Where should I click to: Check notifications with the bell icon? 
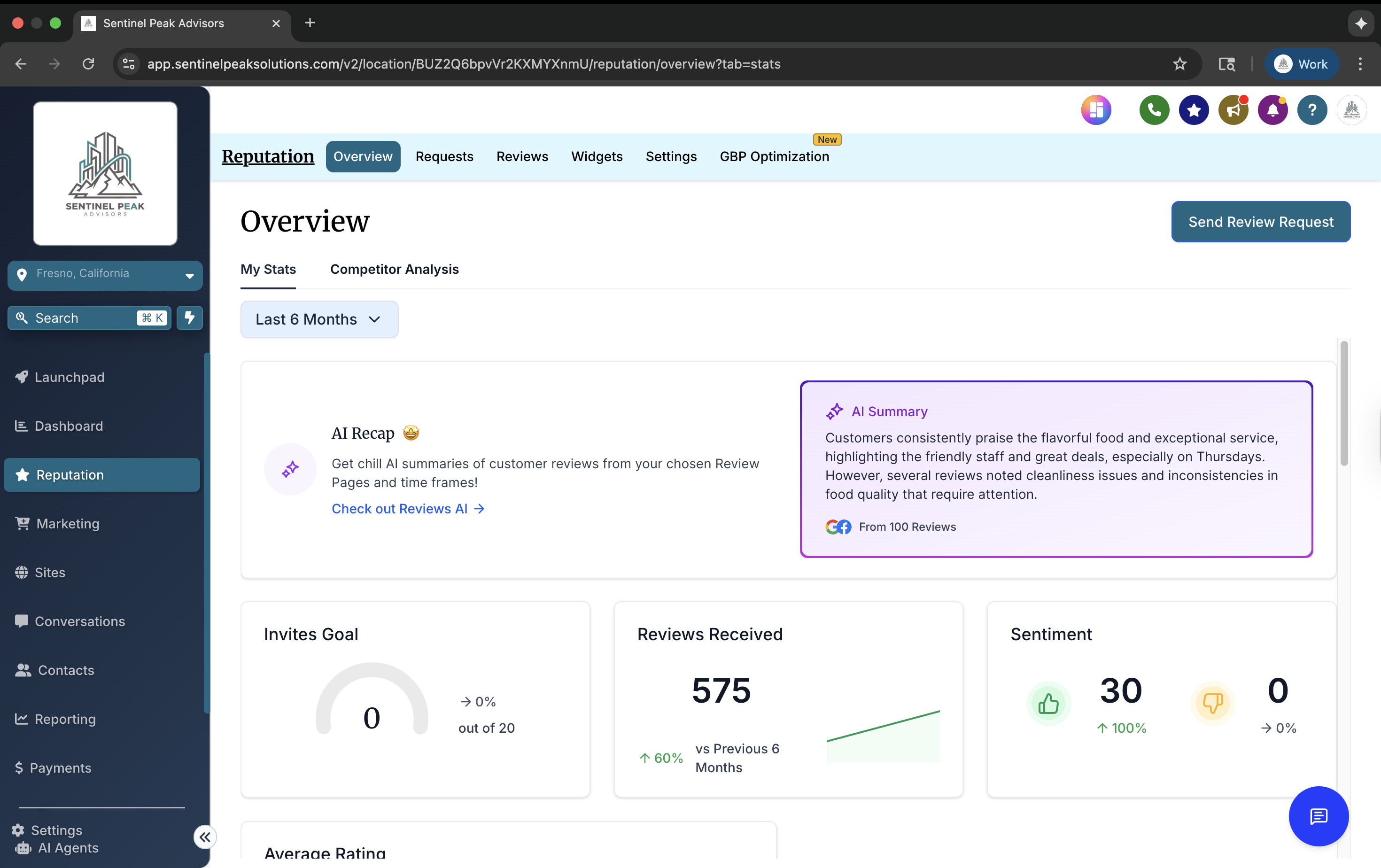(1272, 109)
